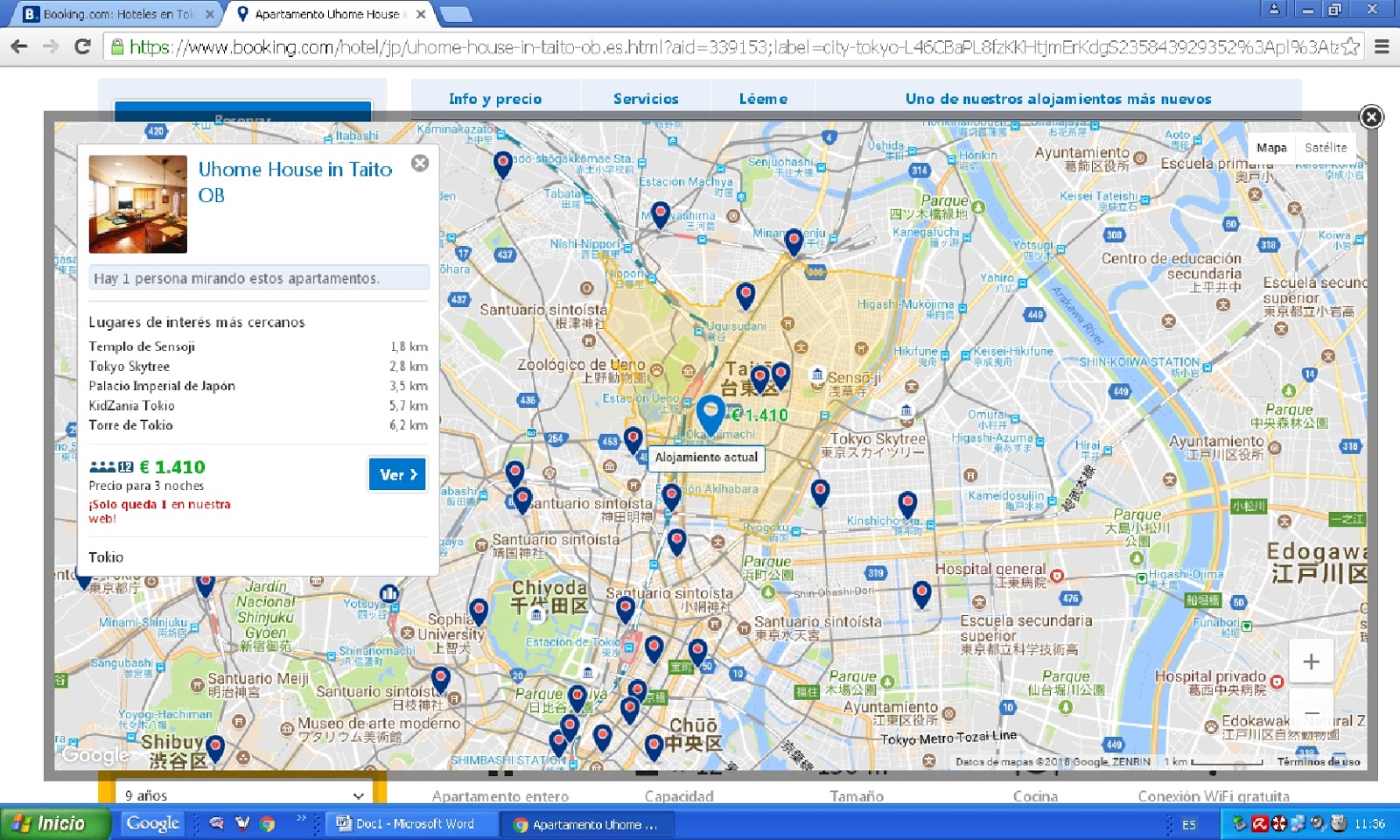
Task: Click the Tokyo Skytree landmark icon on map
Action: point(906,410)
